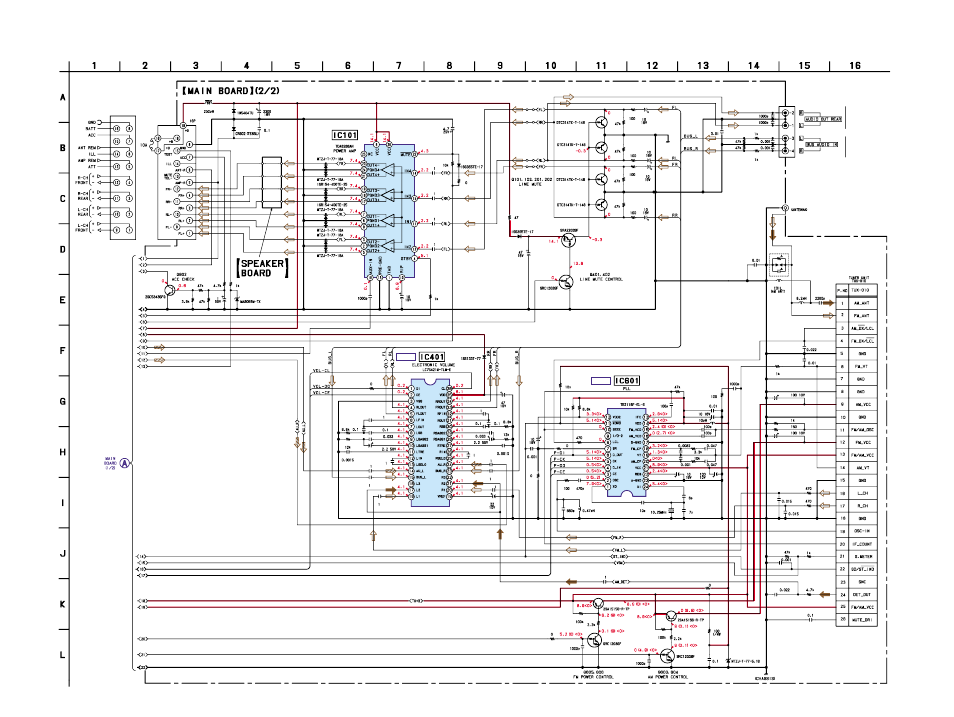
Task: Click the ACC CHECK transistor caption
Action: click(184, 277)
